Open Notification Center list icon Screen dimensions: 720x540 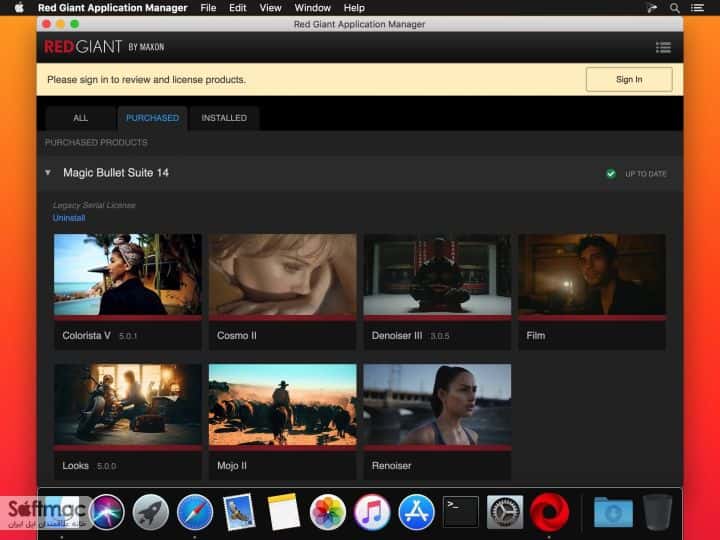(x=698, y=8)
